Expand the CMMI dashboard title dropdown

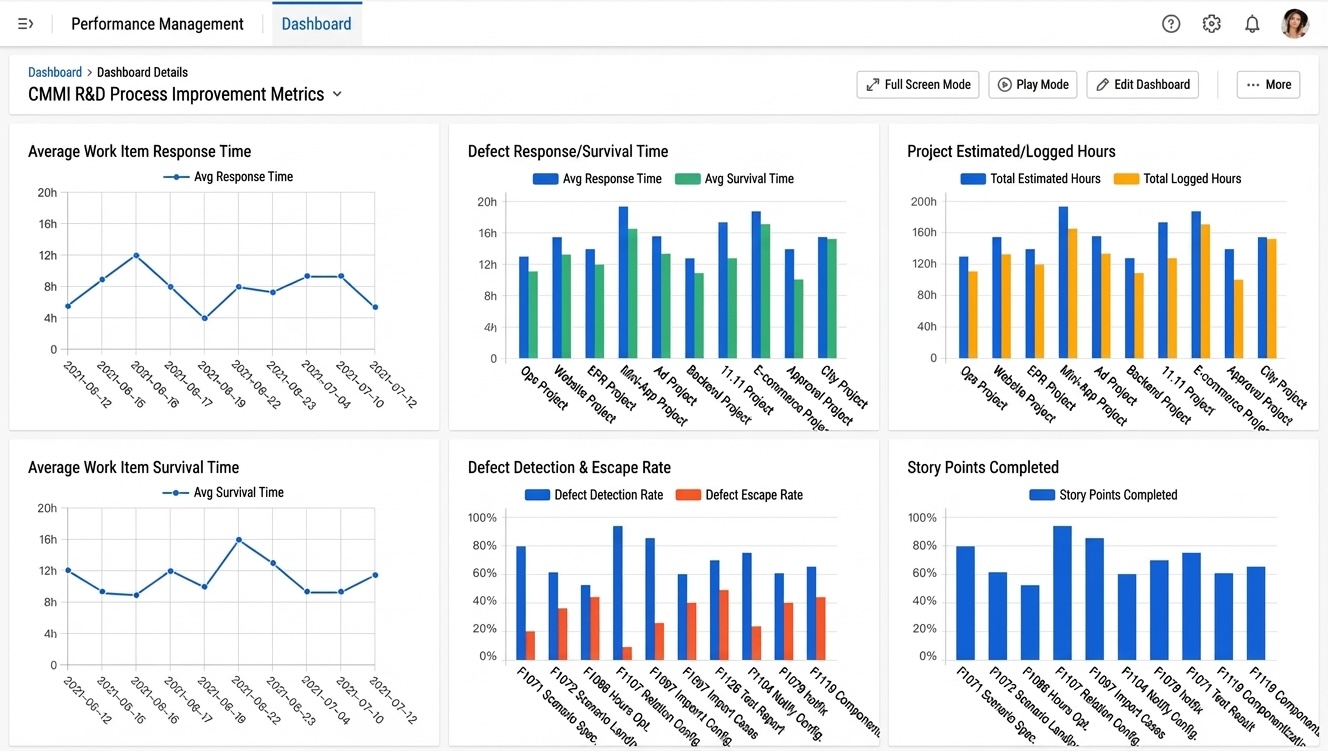[337, 94]
